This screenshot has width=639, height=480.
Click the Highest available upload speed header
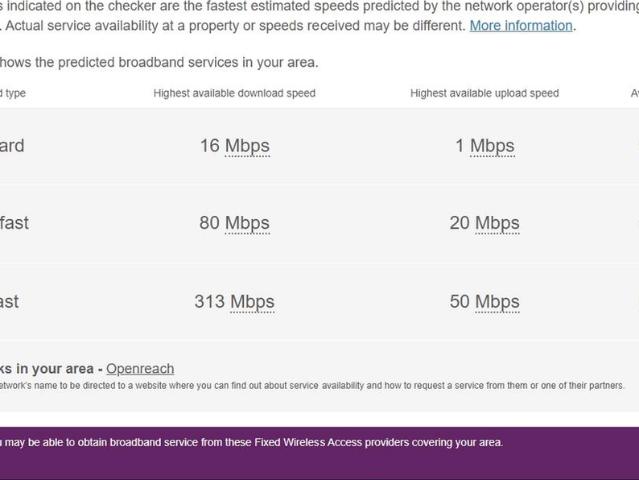tap(484, 93)
